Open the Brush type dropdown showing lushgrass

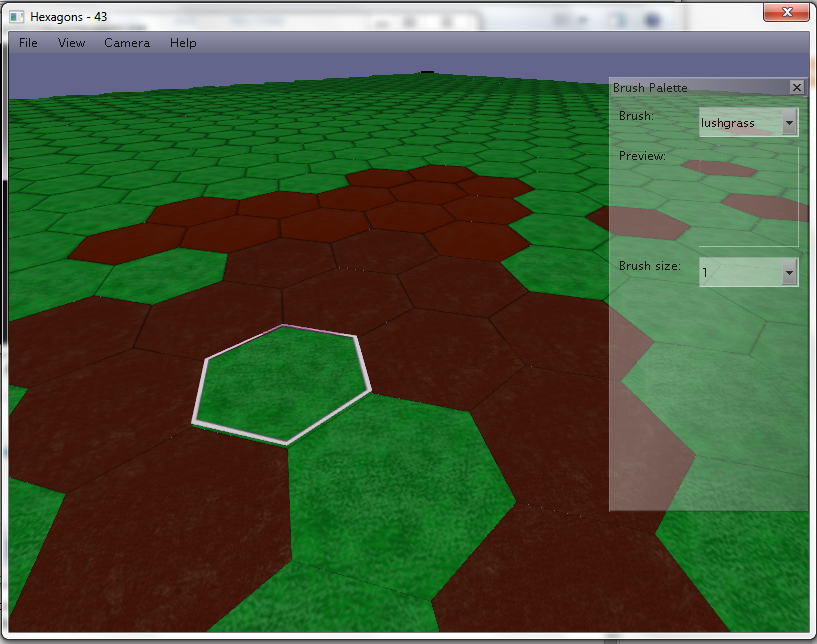(x=748, y=122)
